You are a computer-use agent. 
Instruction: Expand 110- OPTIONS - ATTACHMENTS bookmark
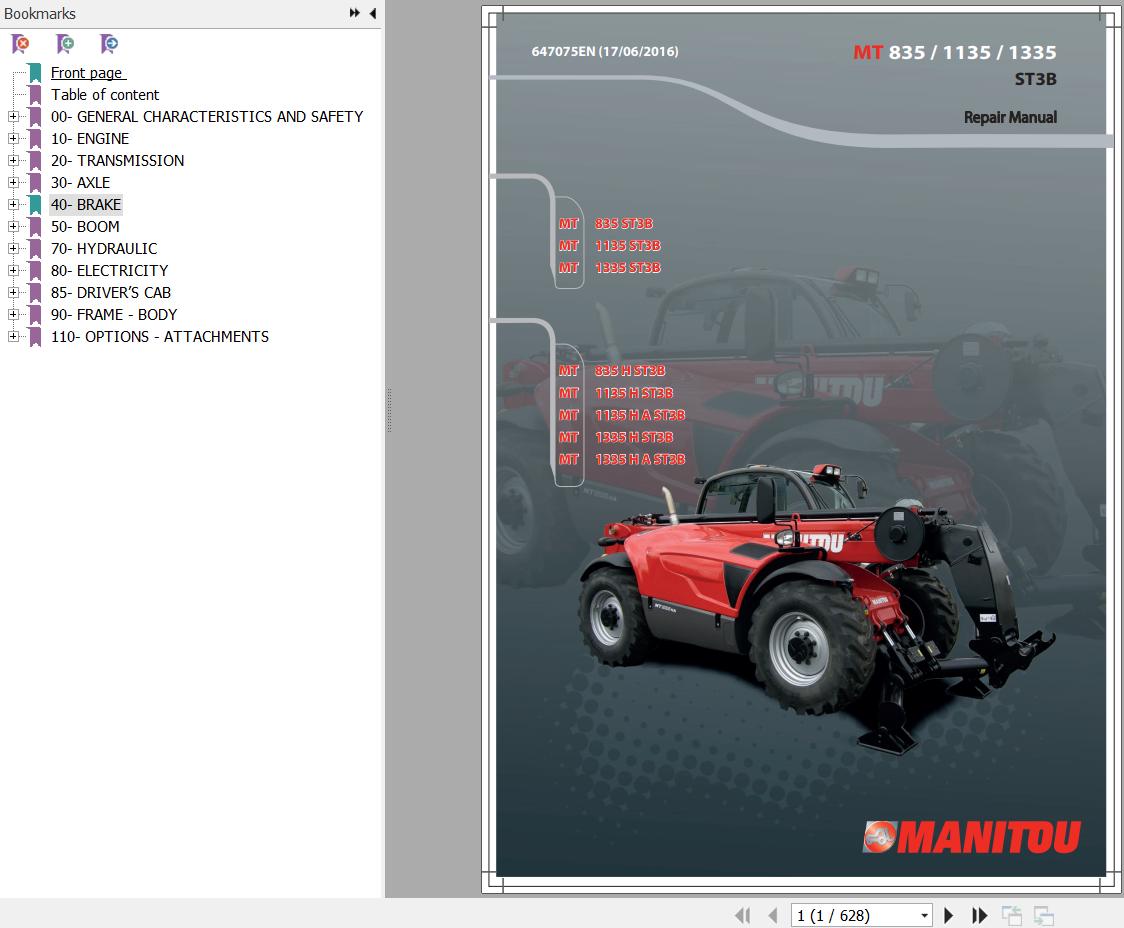[13, 336]
